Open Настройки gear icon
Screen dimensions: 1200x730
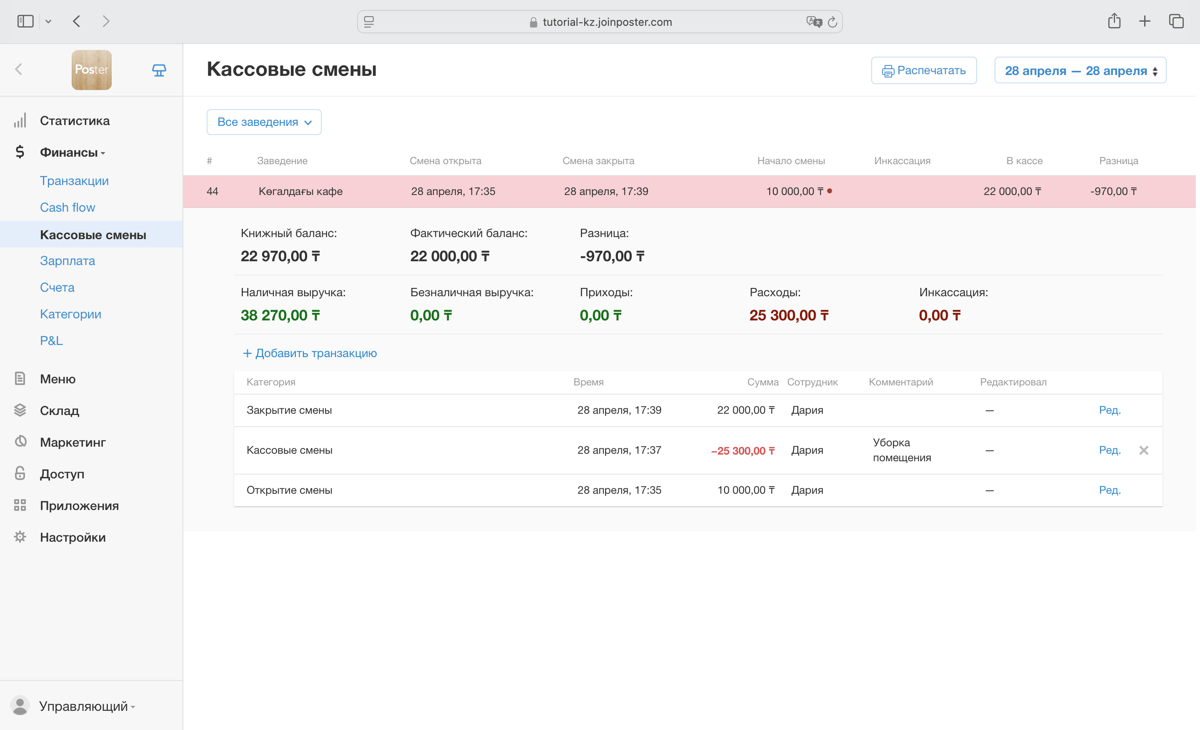point(20,537)
